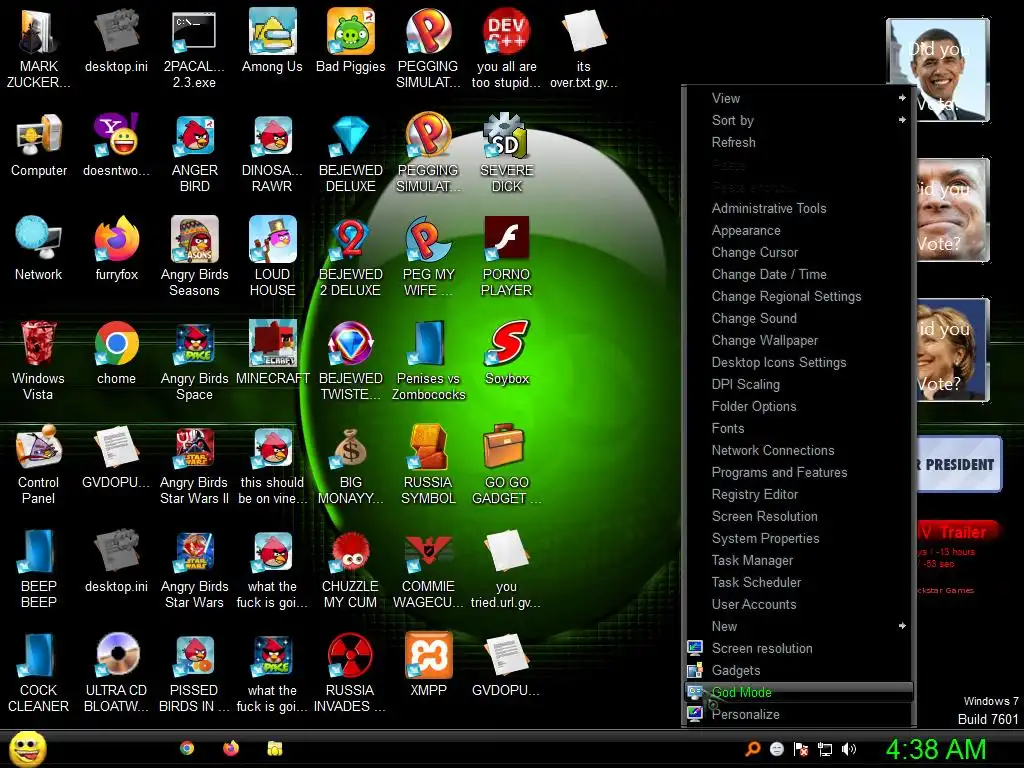The image size is (1024, 768).
Task: Launch the BEJEWED DELUXE diamond icon
Action: click(x=351, y=152)
